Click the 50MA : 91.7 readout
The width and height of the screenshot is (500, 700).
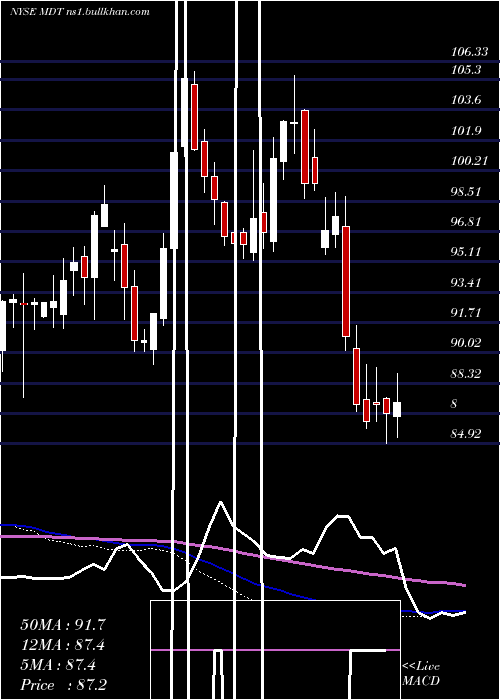[63, 625]
